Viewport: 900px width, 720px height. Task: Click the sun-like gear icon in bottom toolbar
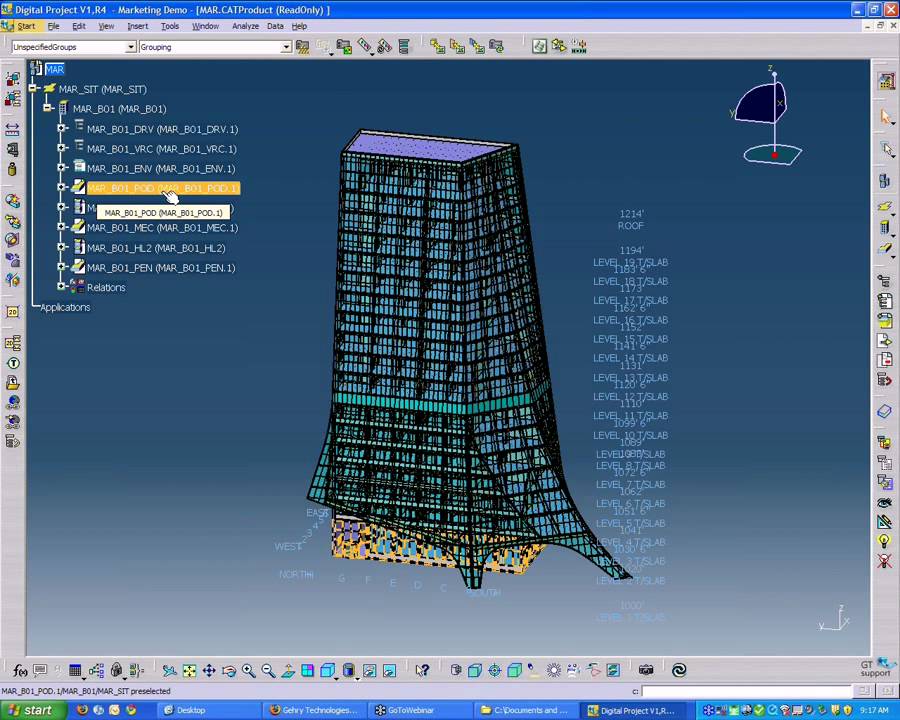click(553, 670)
